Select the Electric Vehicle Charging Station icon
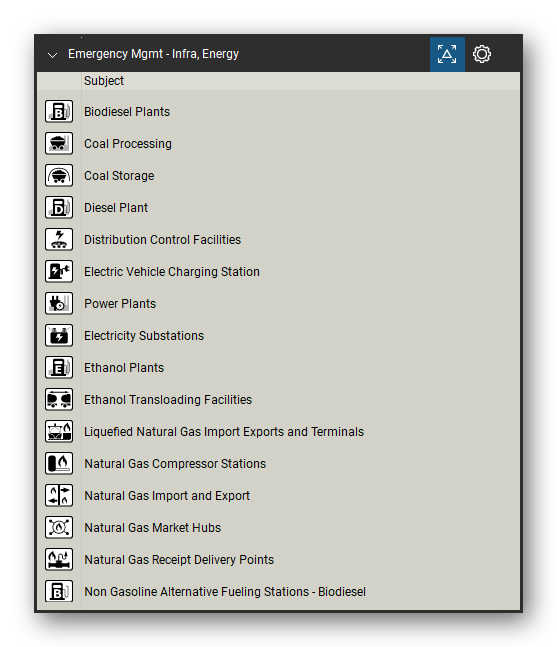Image resolution: width=557 pixels, height=647 pixels. [59, 272]
